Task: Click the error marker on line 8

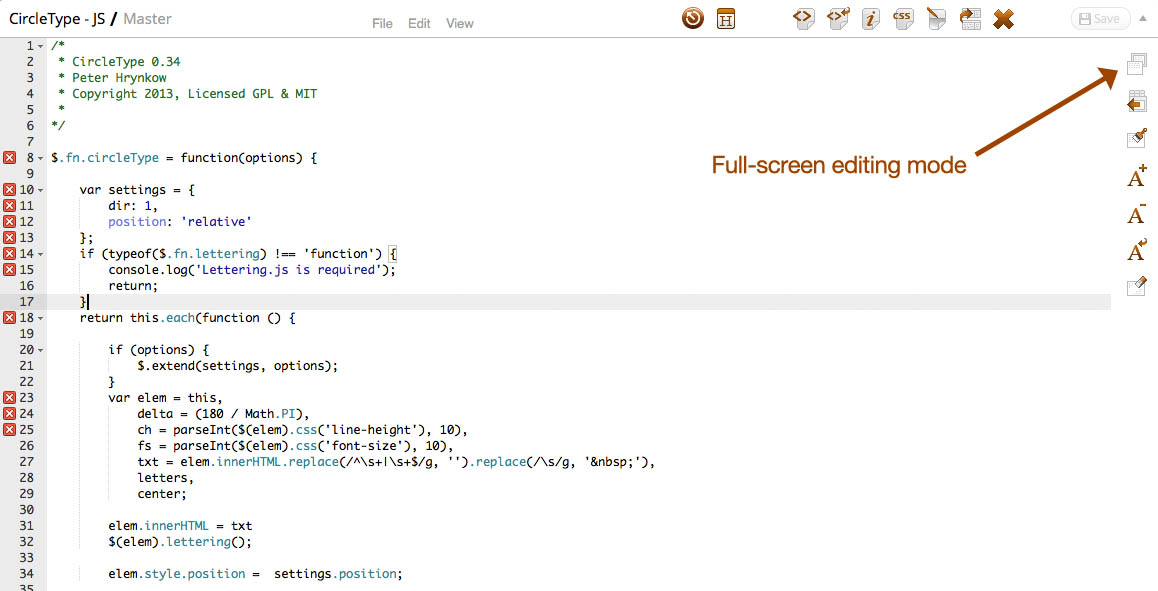Action: [7, 157]
